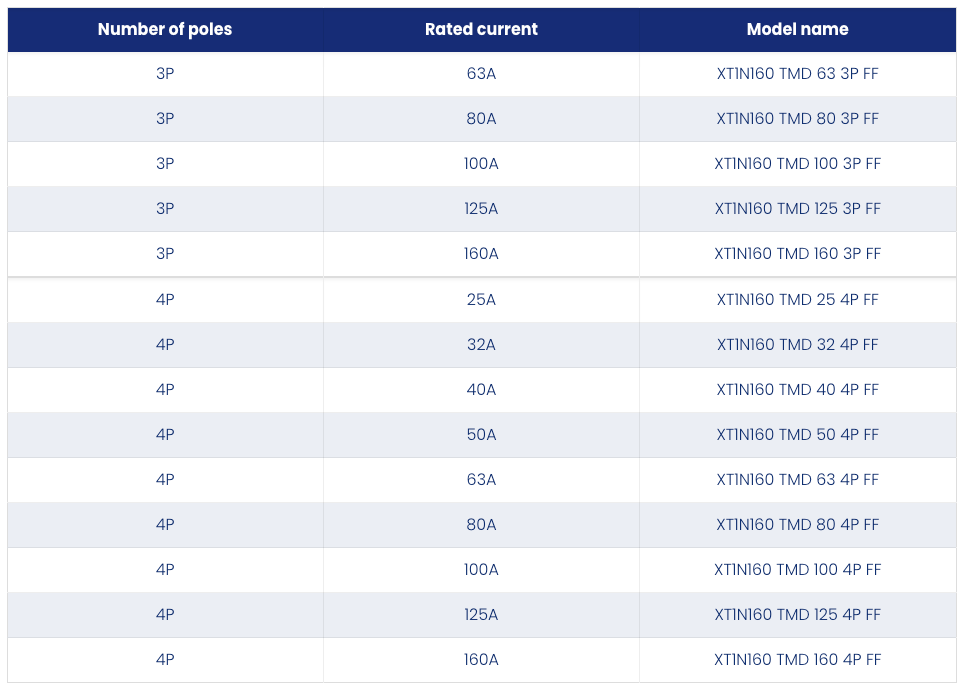
Task: Click XT1N160 TMD 125 4P FF model name
Action: coord(797,614)
